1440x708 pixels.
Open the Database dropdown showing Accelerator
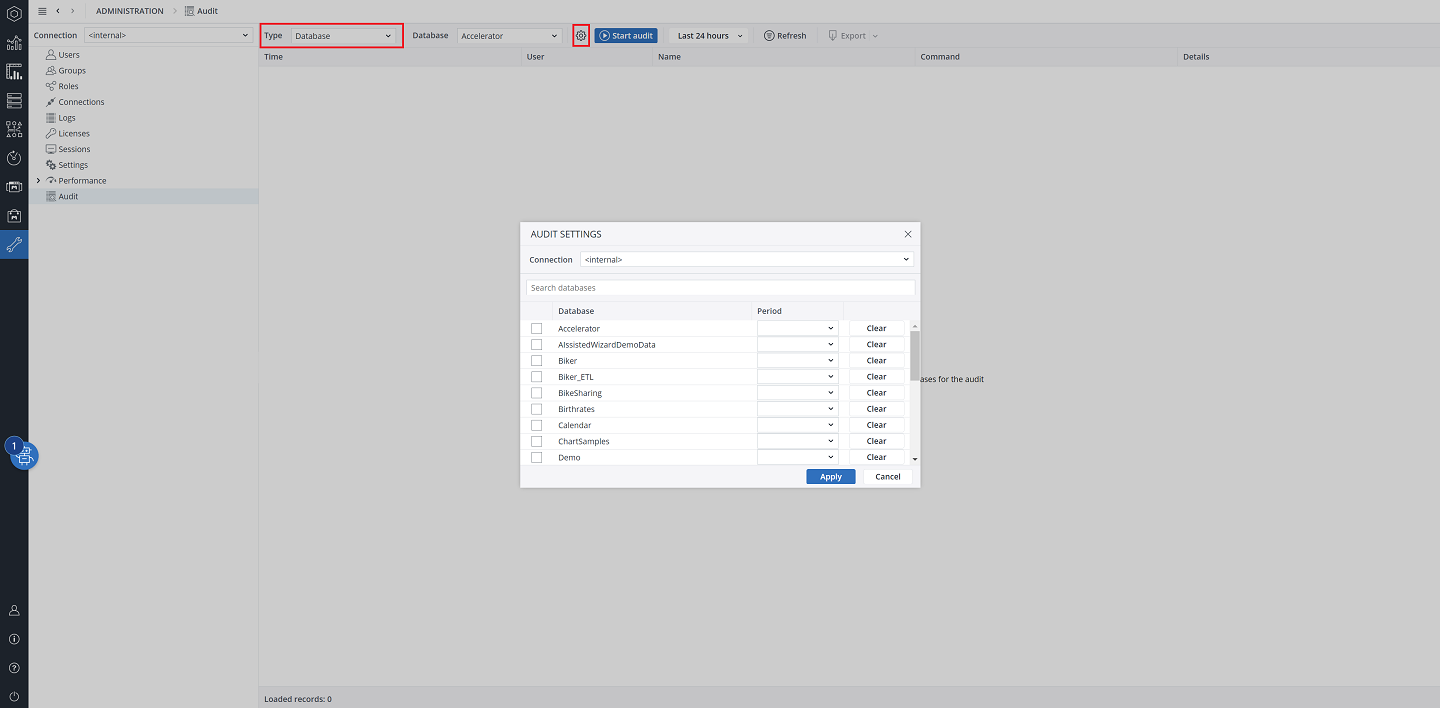click(x=510, y=36)
